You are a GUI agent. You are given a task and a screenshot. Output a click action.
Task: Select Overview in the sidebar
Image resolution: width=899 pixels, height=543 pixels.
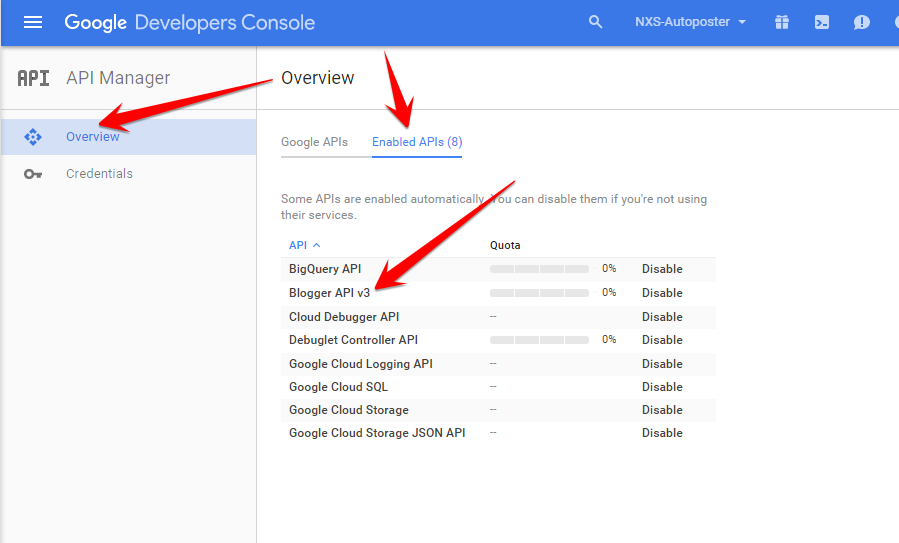[128, 137]
